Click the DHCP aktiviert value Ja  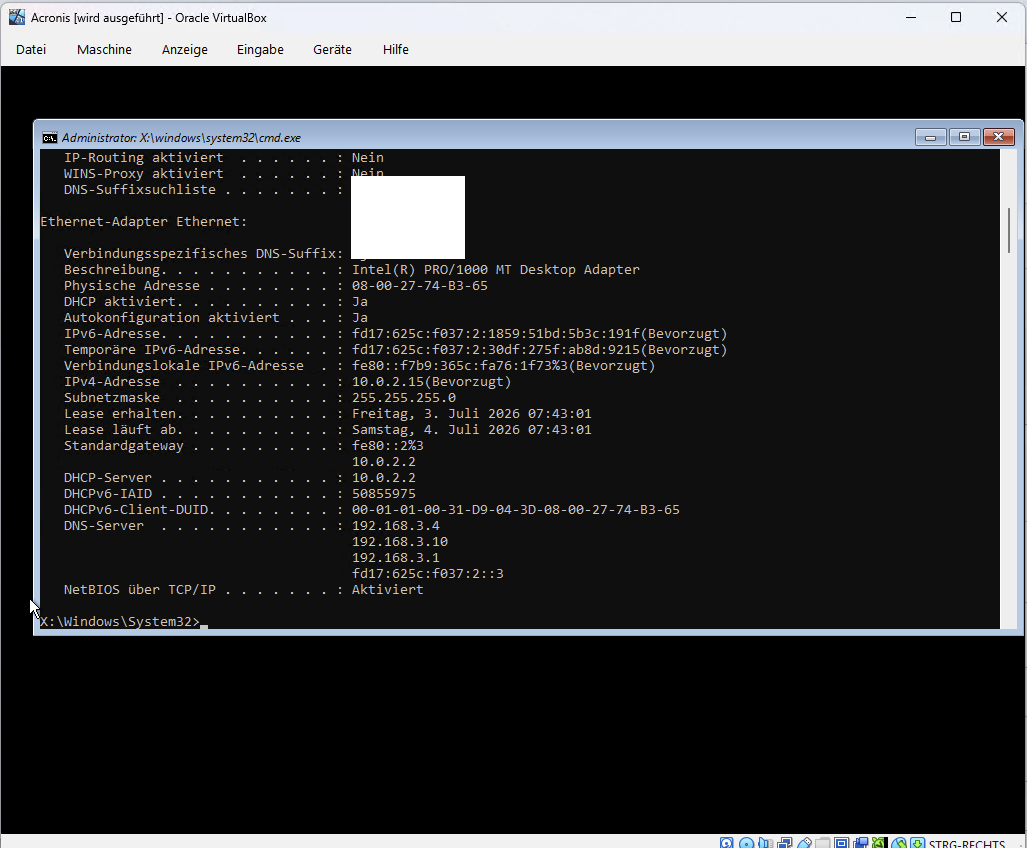point(360,302)
